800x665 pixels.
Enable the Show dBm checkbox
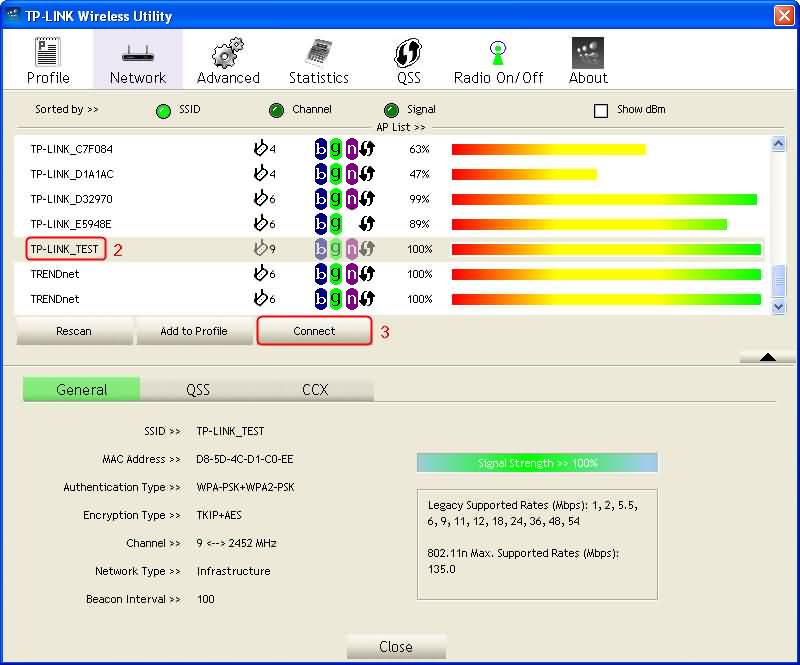[x=601, y=111]
